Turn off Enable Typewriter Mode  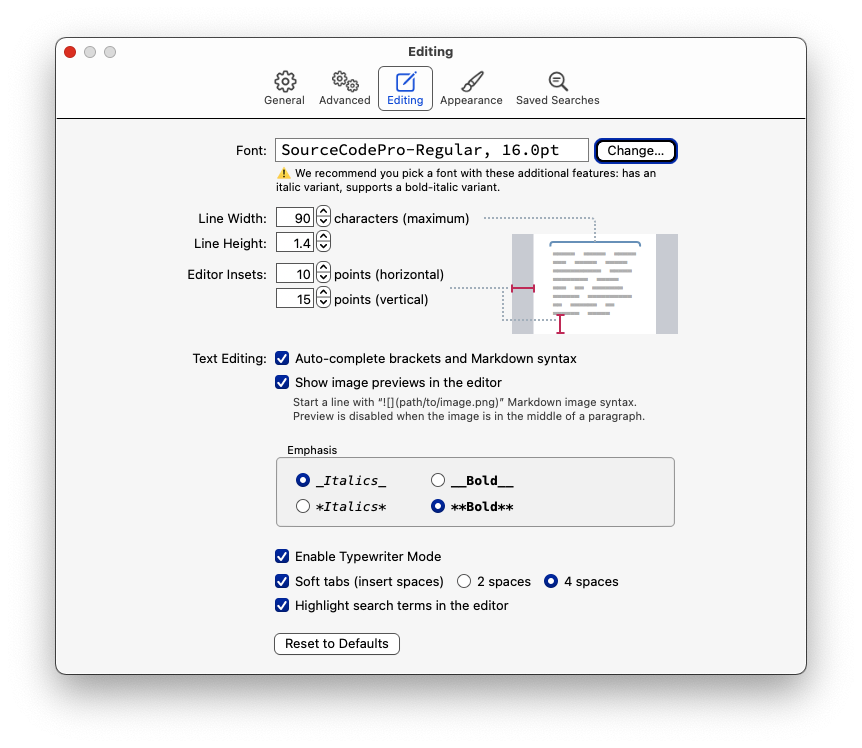click(x=283, y=556)
